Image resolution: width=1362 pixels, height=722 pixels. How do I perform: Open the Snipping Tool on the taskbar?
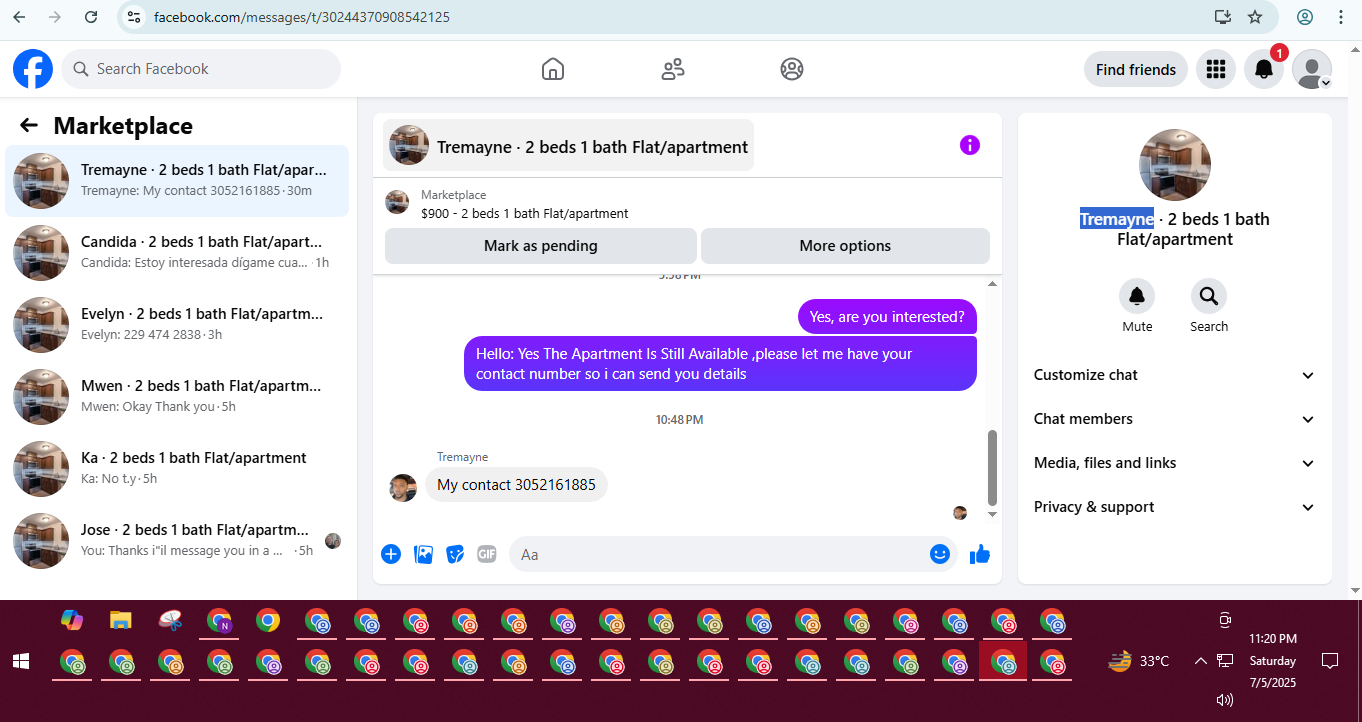coord(170,620)
